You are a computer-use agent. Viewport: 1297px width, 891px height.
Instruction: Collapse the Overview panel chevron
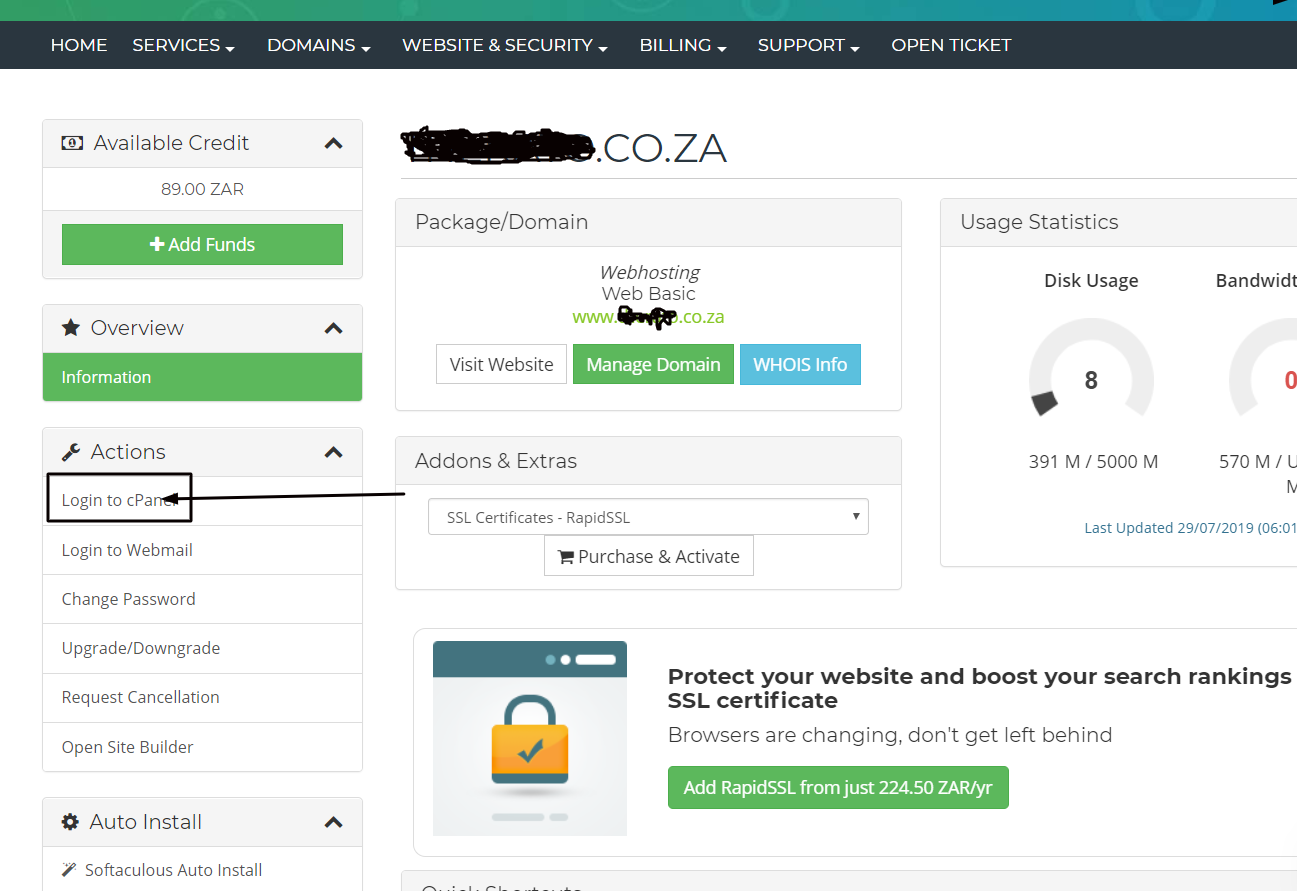334,328
